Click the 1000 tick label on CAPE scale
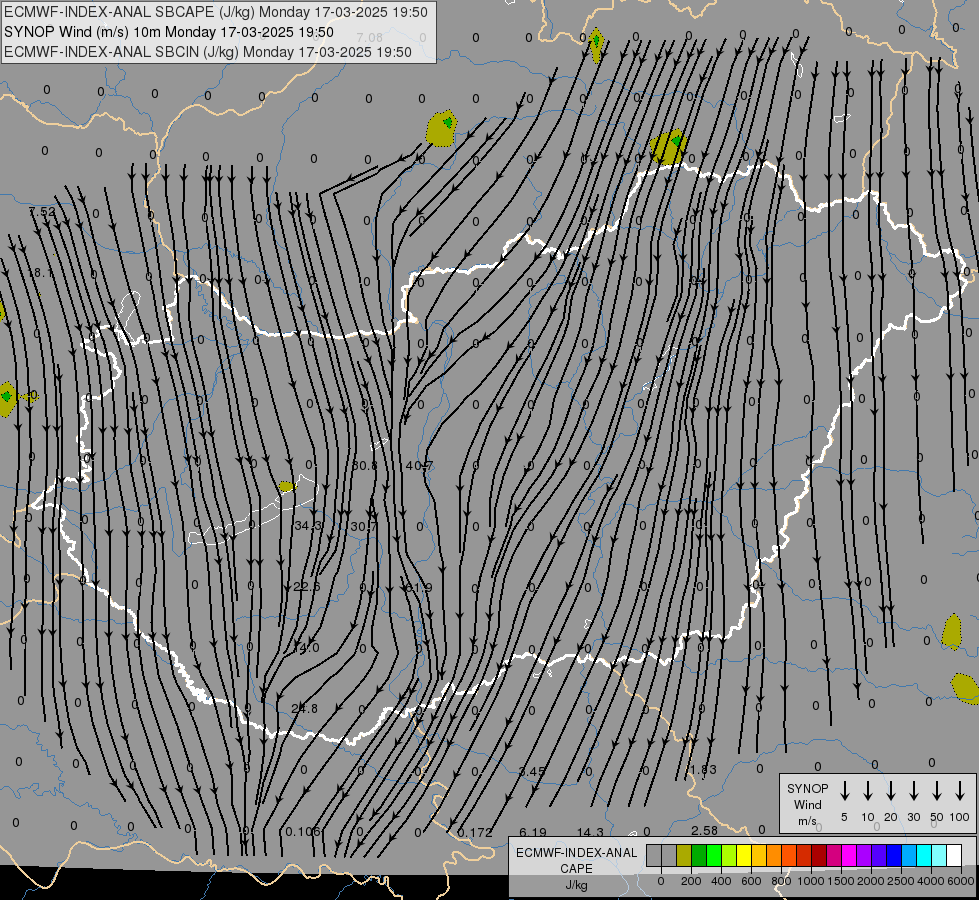This screenshot has width=979, height=900. point(811,881)
